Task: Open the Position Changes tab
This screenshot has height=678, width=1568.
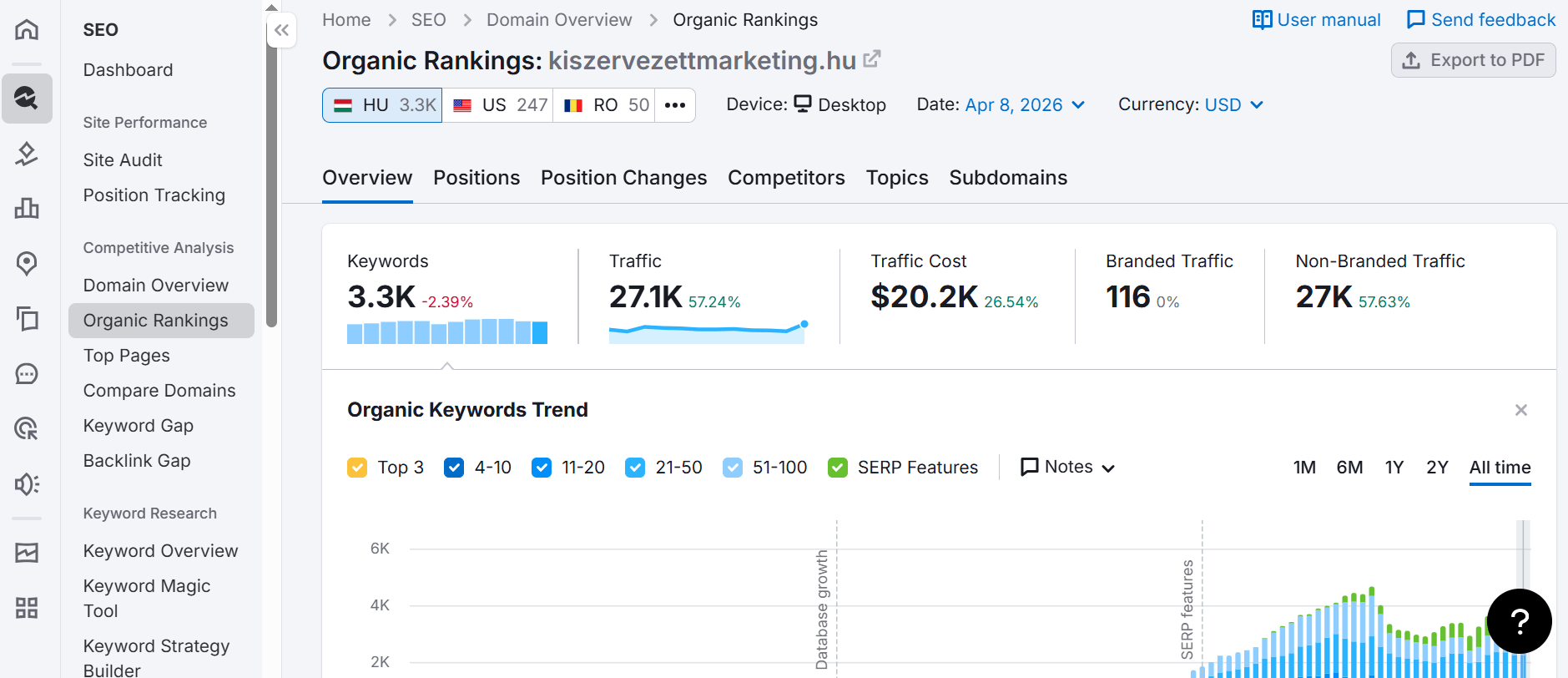Action: (x=623, y=178)
